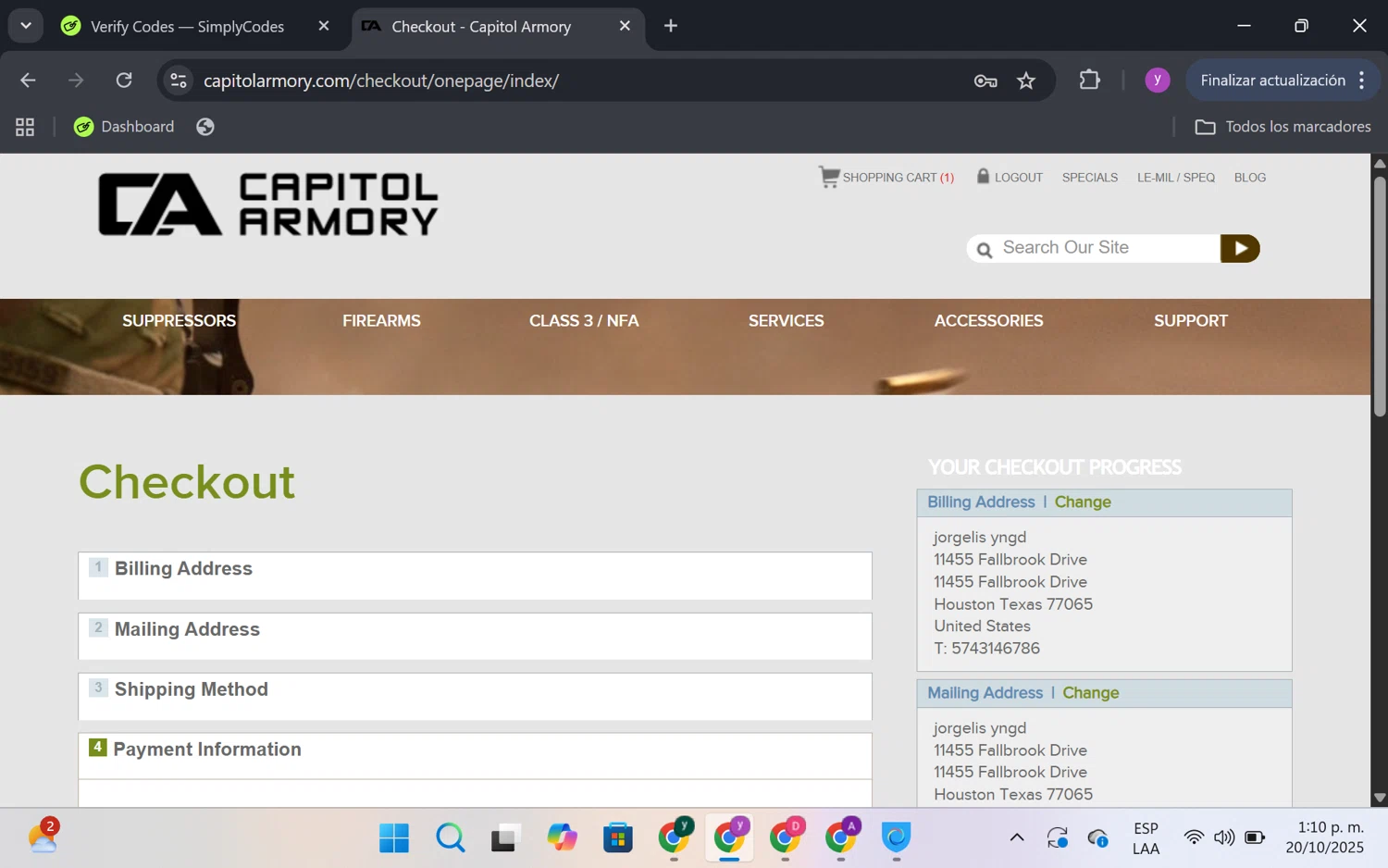
Task: Switch ESP LAA keyboard language indicator
Action: click(x=1146, y=838)
